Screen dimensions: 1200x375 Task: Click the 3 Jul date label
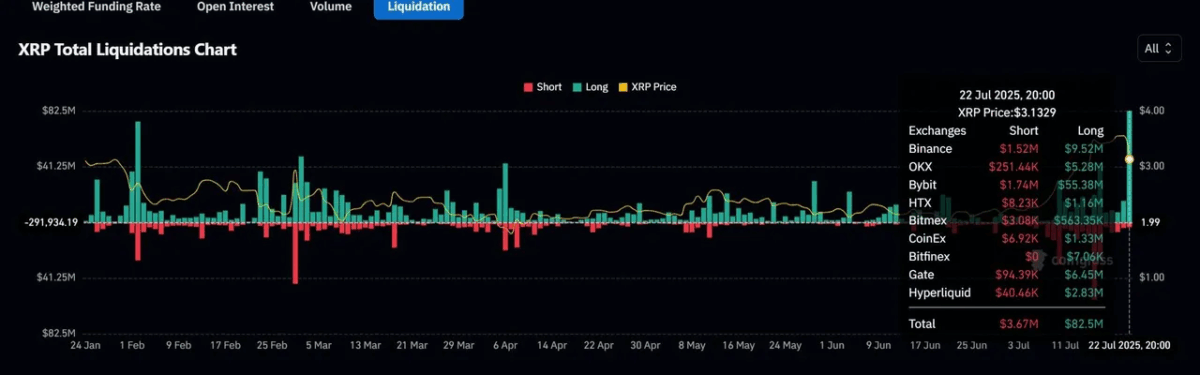coord(1018,345)
